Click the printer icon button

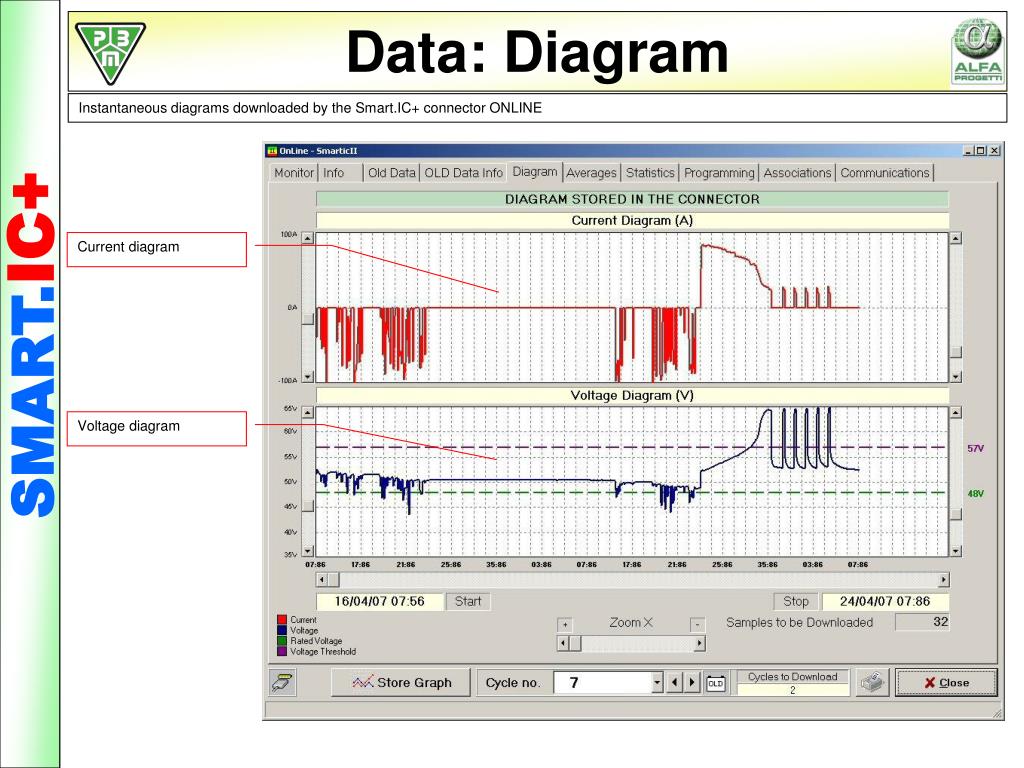872,682
